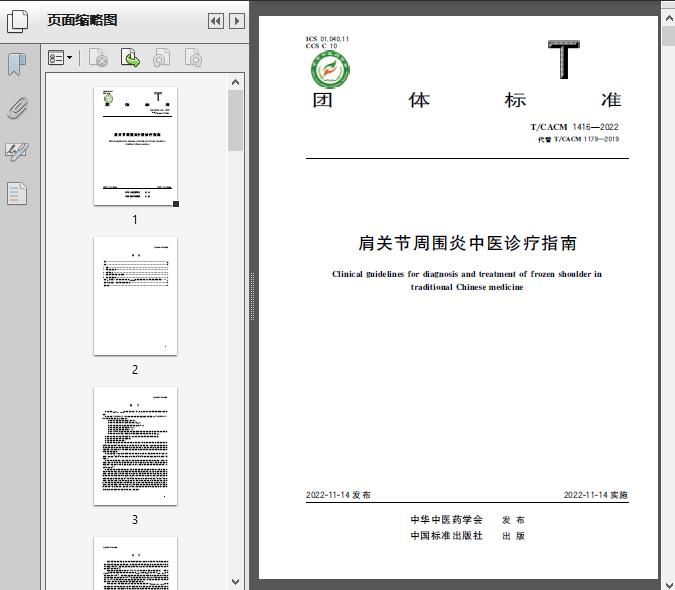Click the pane splitter grip handle
This screenshot has height=590, width=675.
click(253, 296)
